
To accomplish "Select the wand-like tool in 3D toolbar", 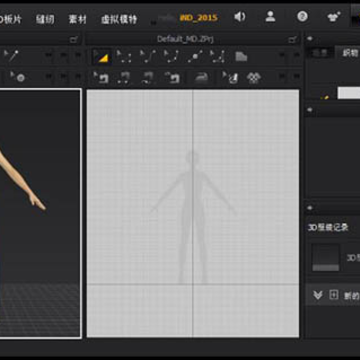I will (11, 56).
